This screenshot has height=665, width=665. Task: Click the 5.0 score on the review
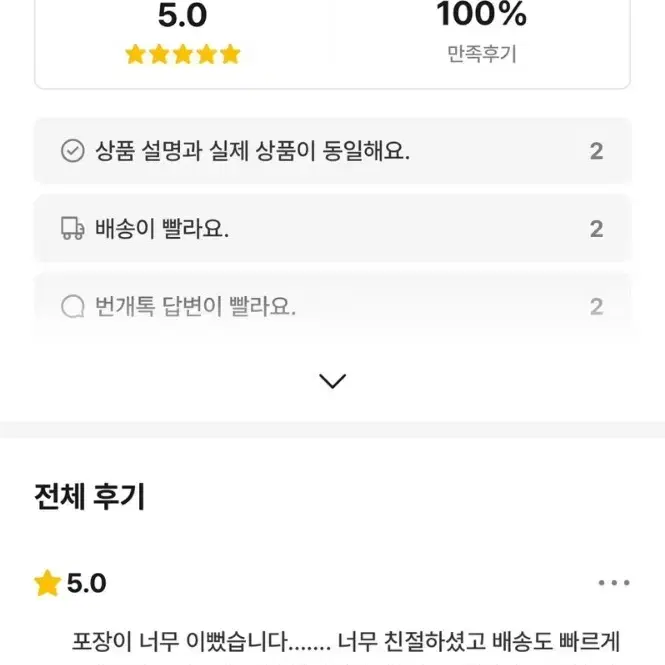click(87, 583)
